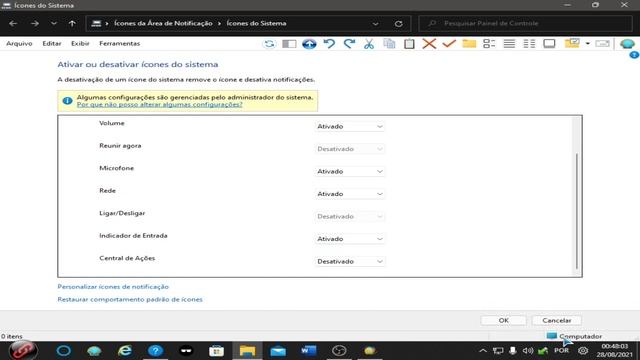
Task: Open the Arquivo menu
Action: [19, 43]
